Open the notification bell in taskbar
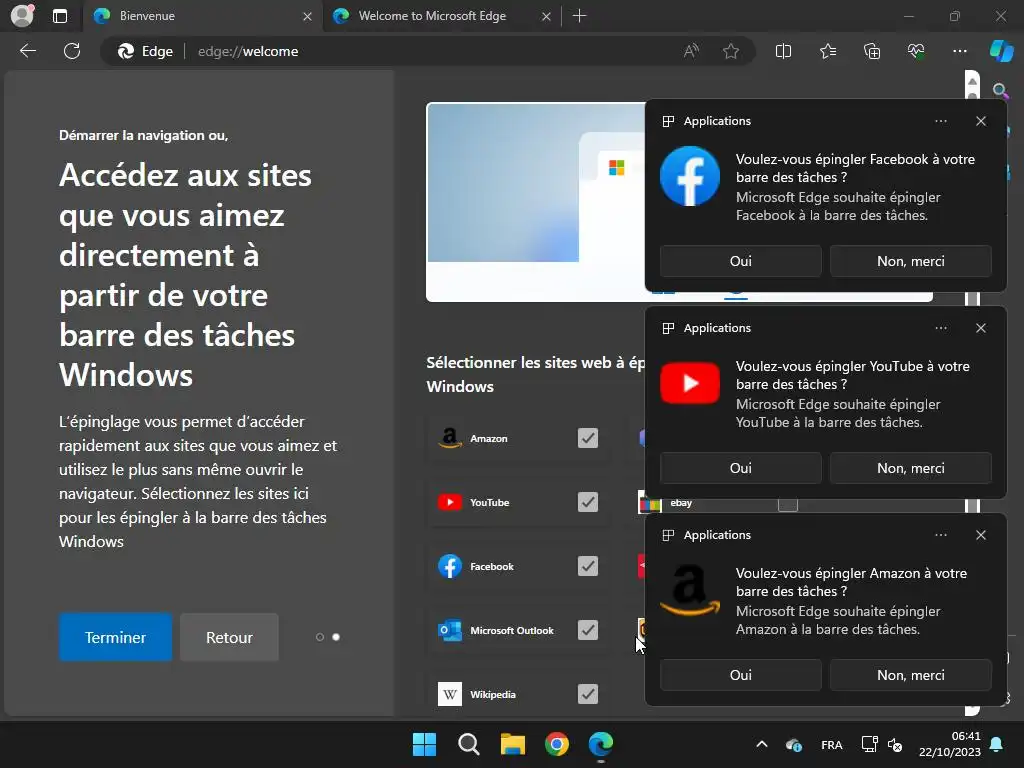 click(x=997, y=744)
